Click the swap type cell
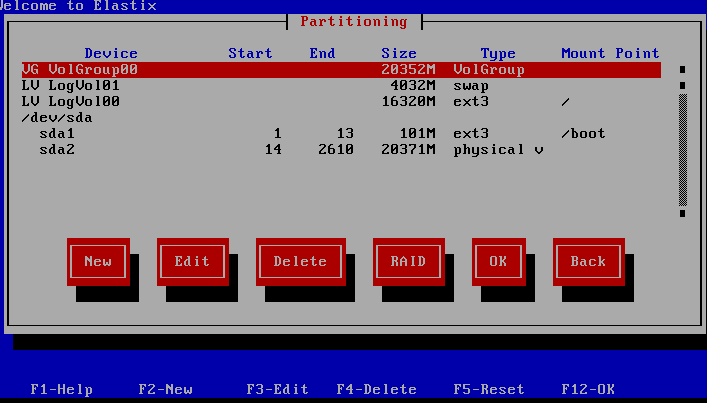The height and width of the screenshot is (403, 707). 471,86
